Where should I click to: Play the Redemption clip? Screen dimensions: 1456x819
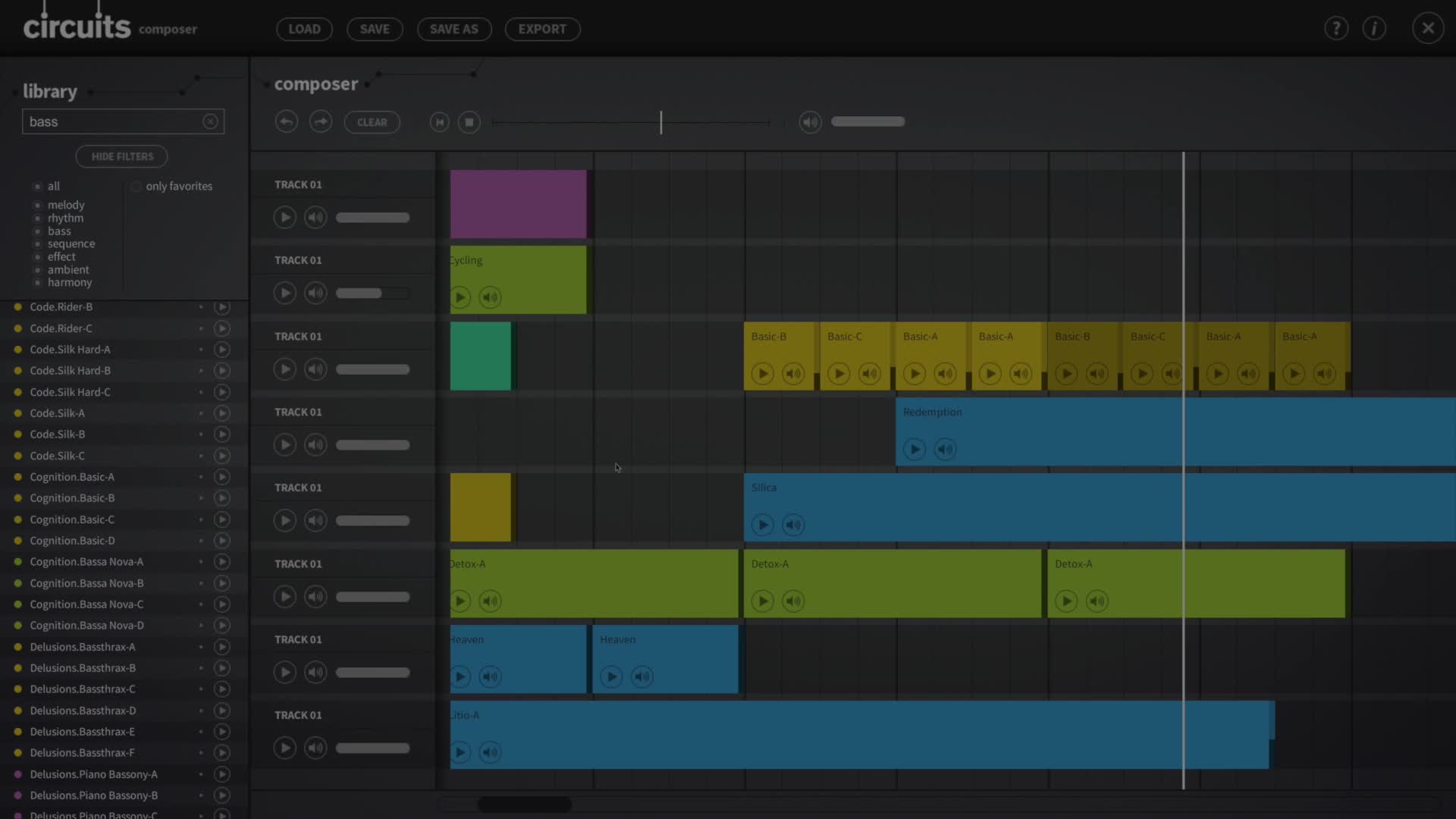[x=915, y=449]
